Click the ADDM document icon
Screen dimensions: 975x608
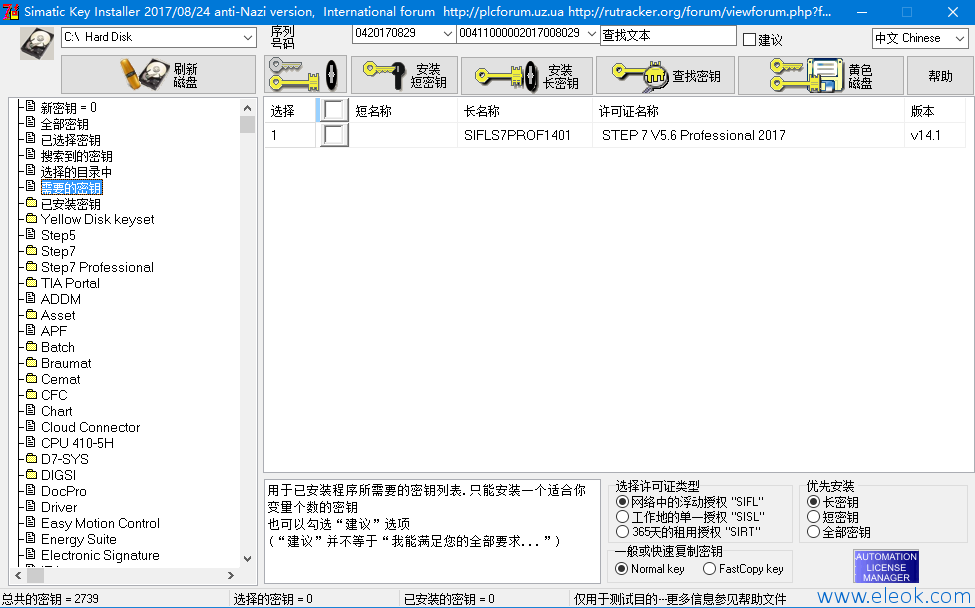pyautogui.click(x=30, y=298)
